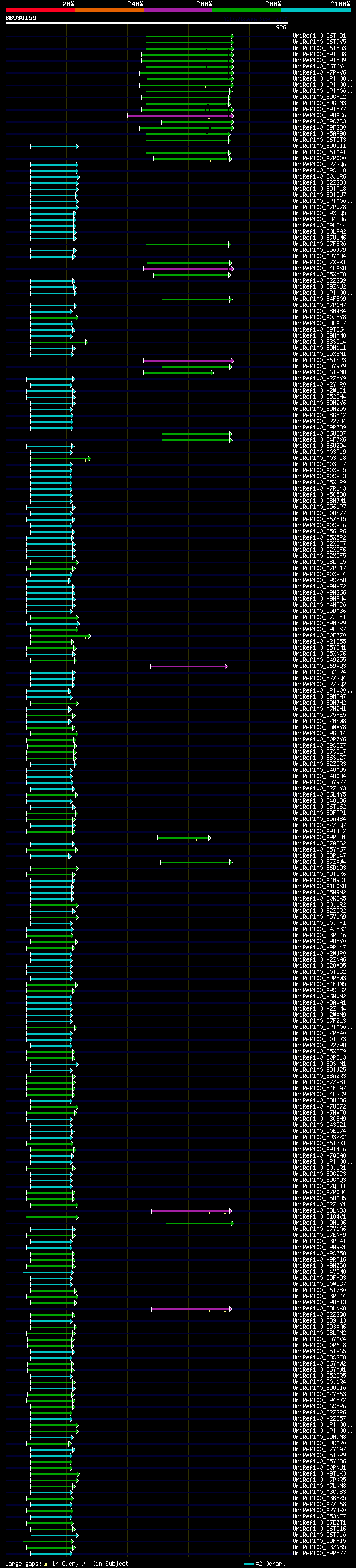This screenshot has height=1568, width=356.
Task: Click the UniRef100_C0PCJ3 hit label
Action: (319, 1058)
